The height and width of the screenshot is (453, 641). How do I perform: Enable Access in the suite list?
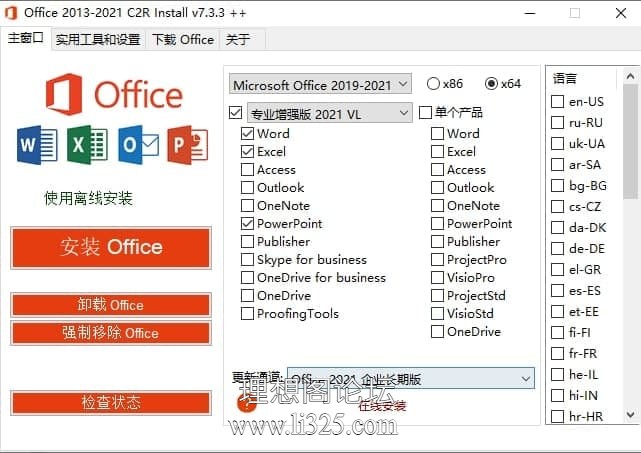247,170
